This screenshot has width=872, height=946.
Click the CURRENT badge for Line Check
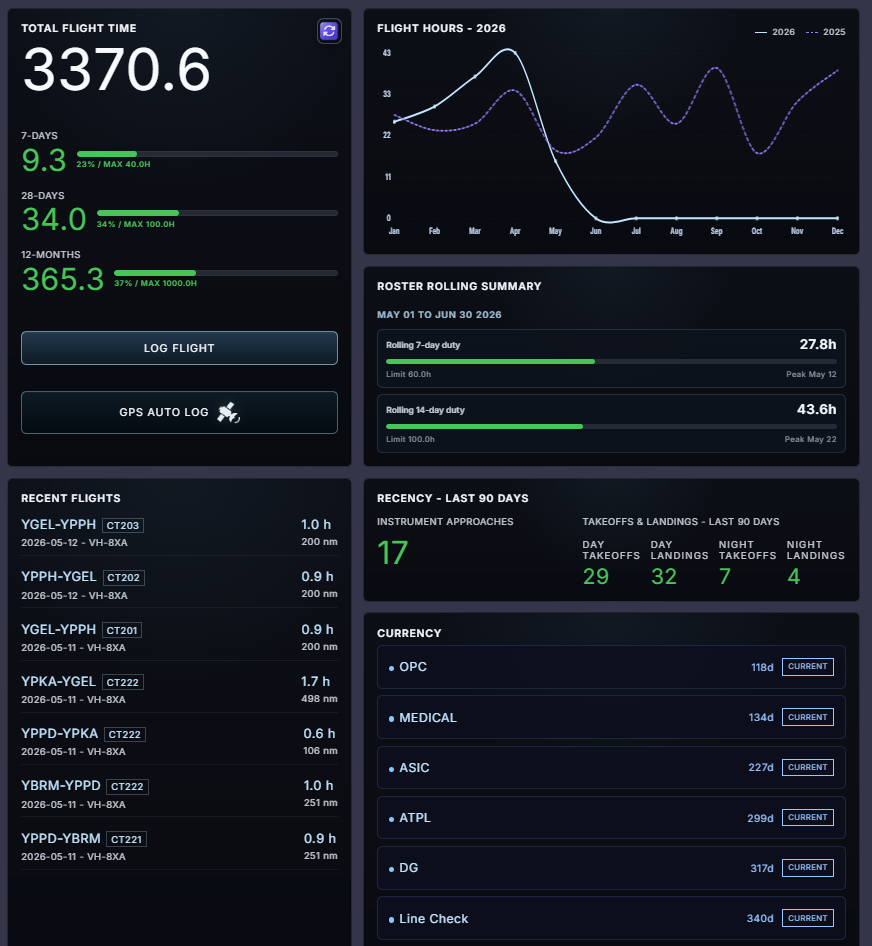click(x=807, y=918)
